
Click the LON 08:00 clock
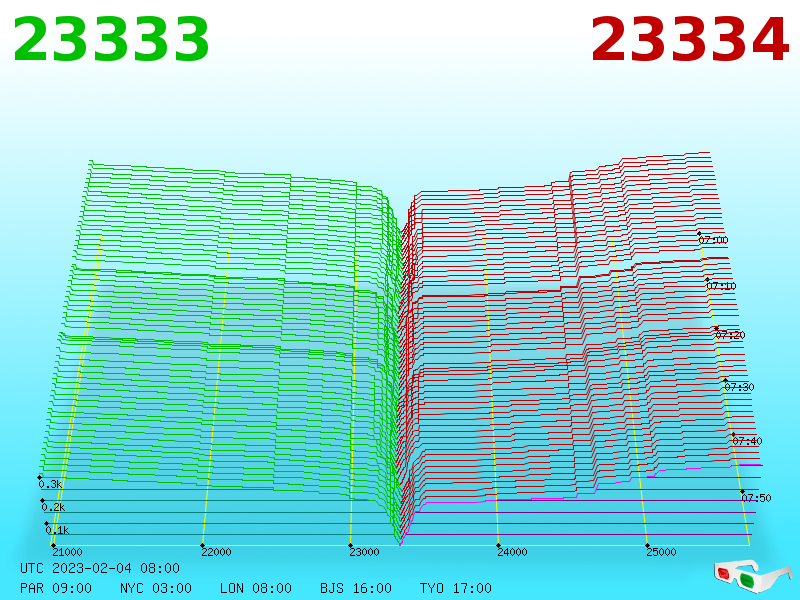[256, 588]
